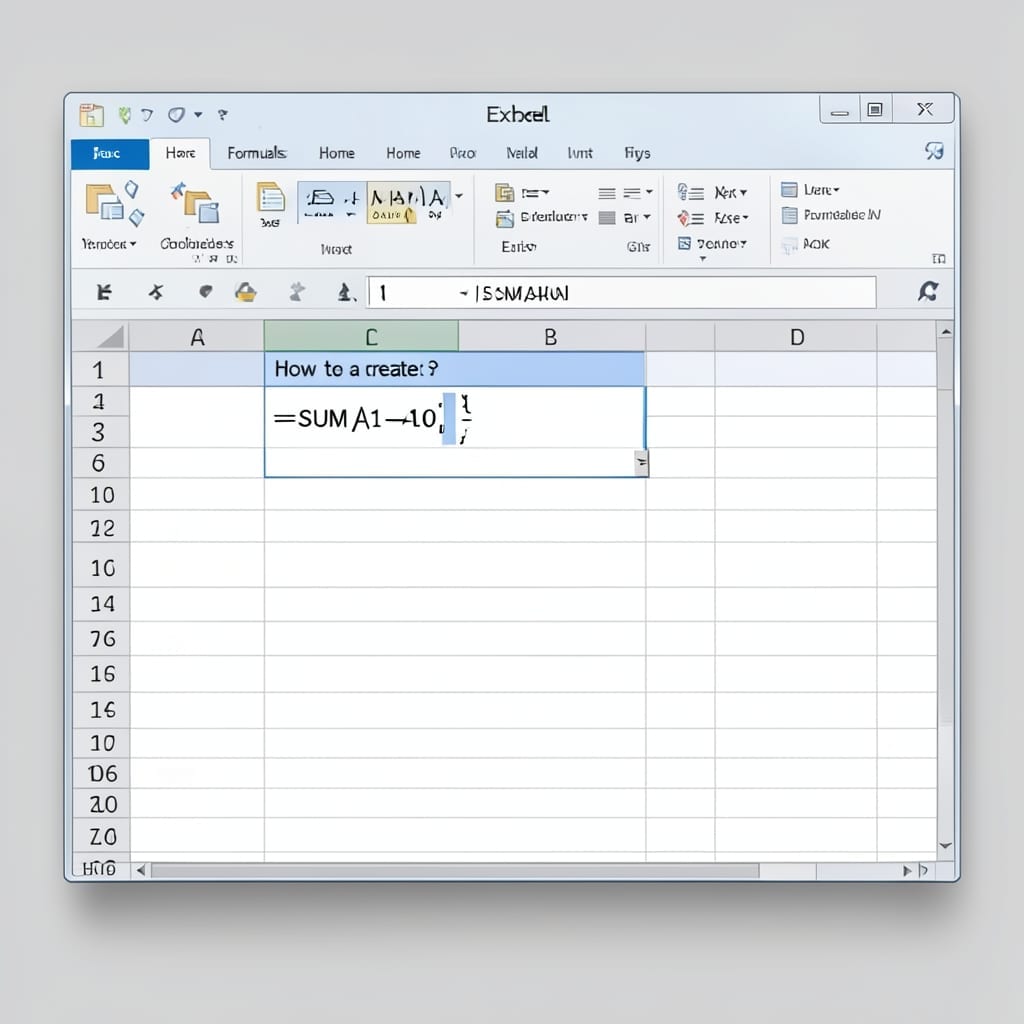This screenshot has height=1024, width=1024.
Task: Click the first arrow icon on formula toolbar
Action: pyautogui.click(x=104, y=292)
